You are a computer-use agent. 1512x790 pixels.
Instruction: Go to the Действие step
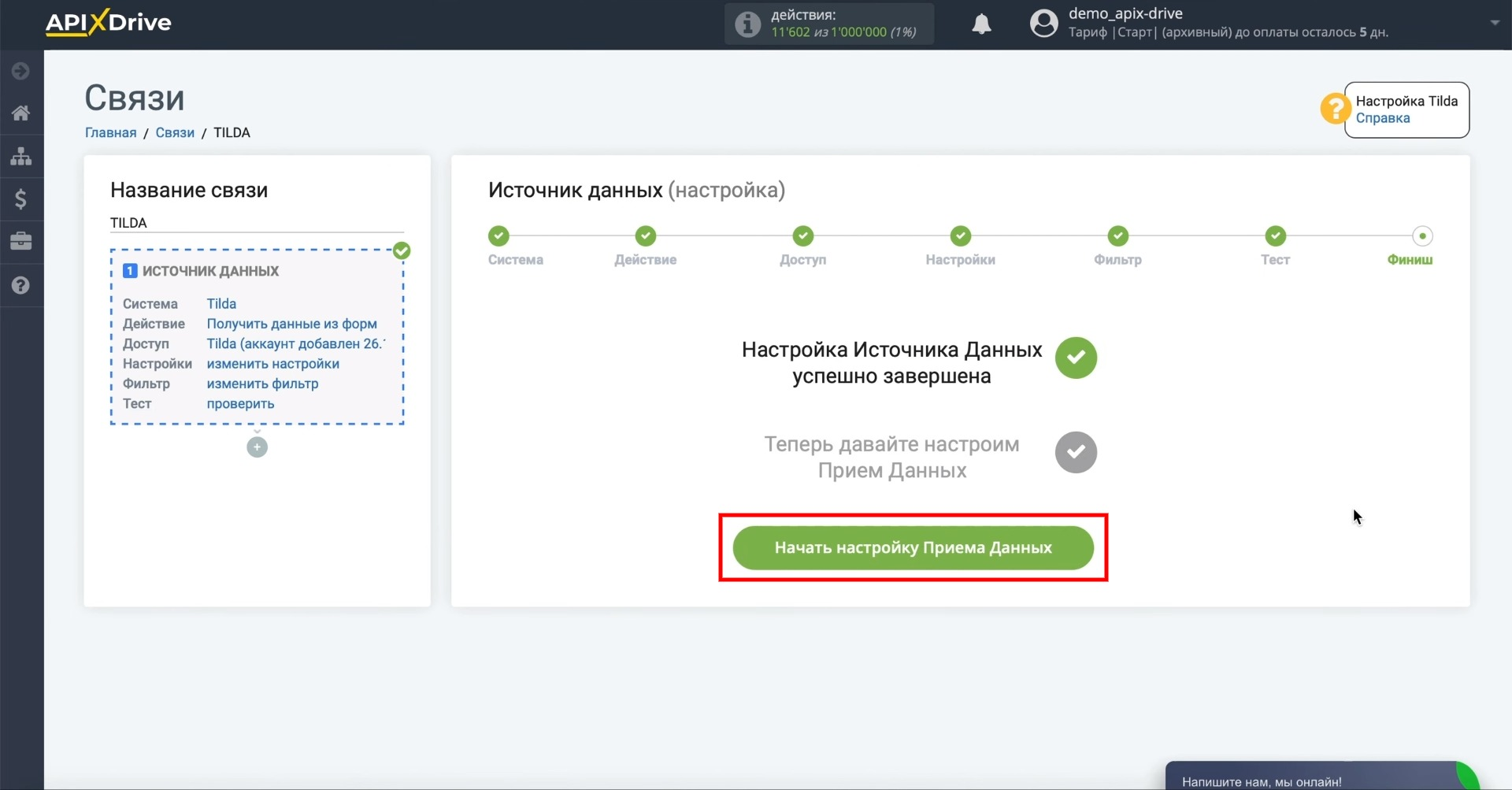point(646,236)
